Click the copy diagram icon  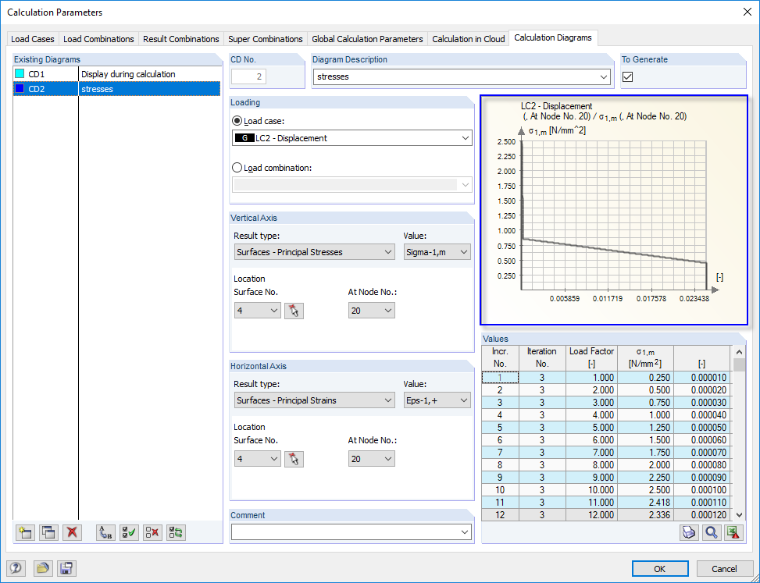pos(48,533)
